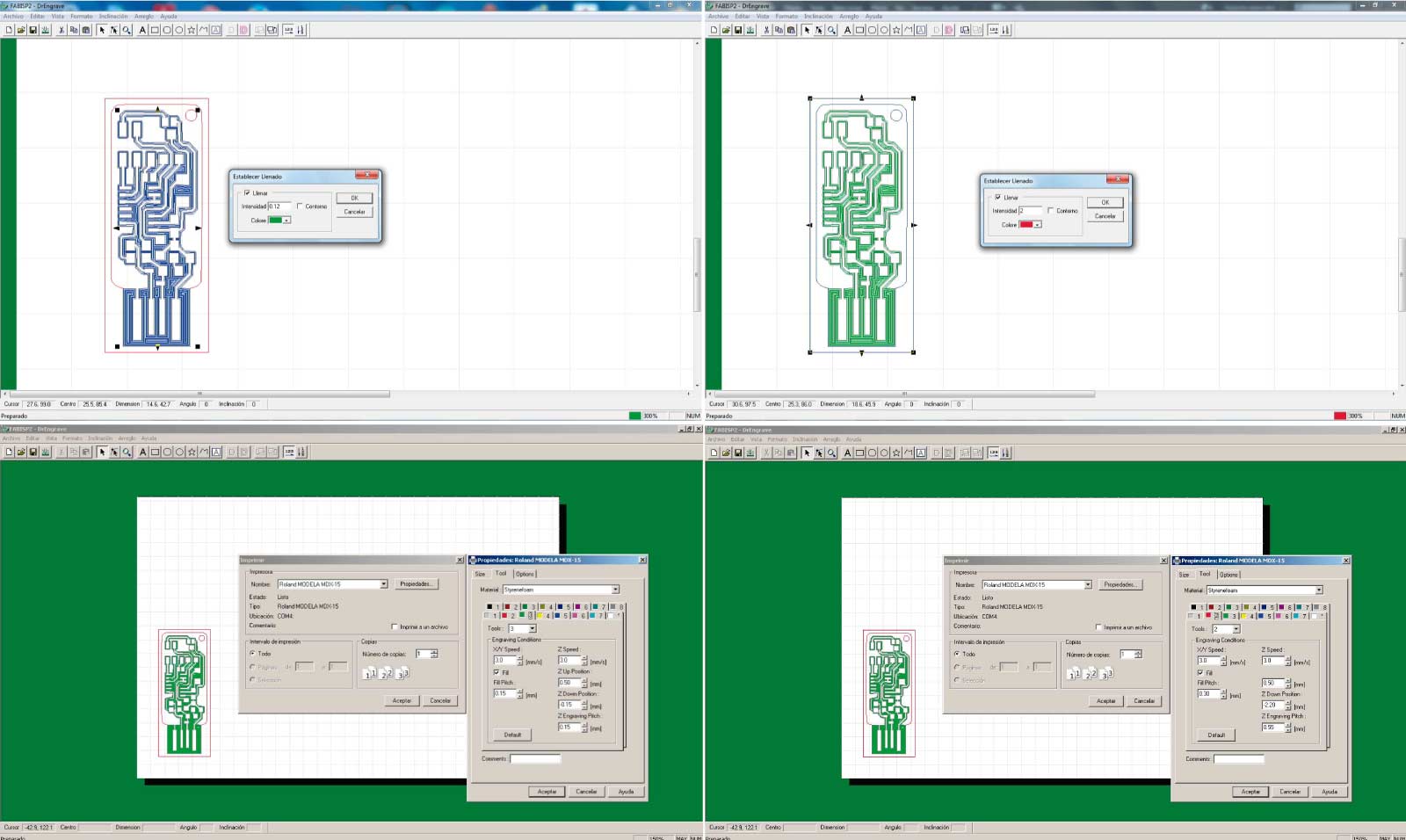Select the Text 'A' tool in bottom-left window
The image size is (1406, 840).
click(142, 453)
